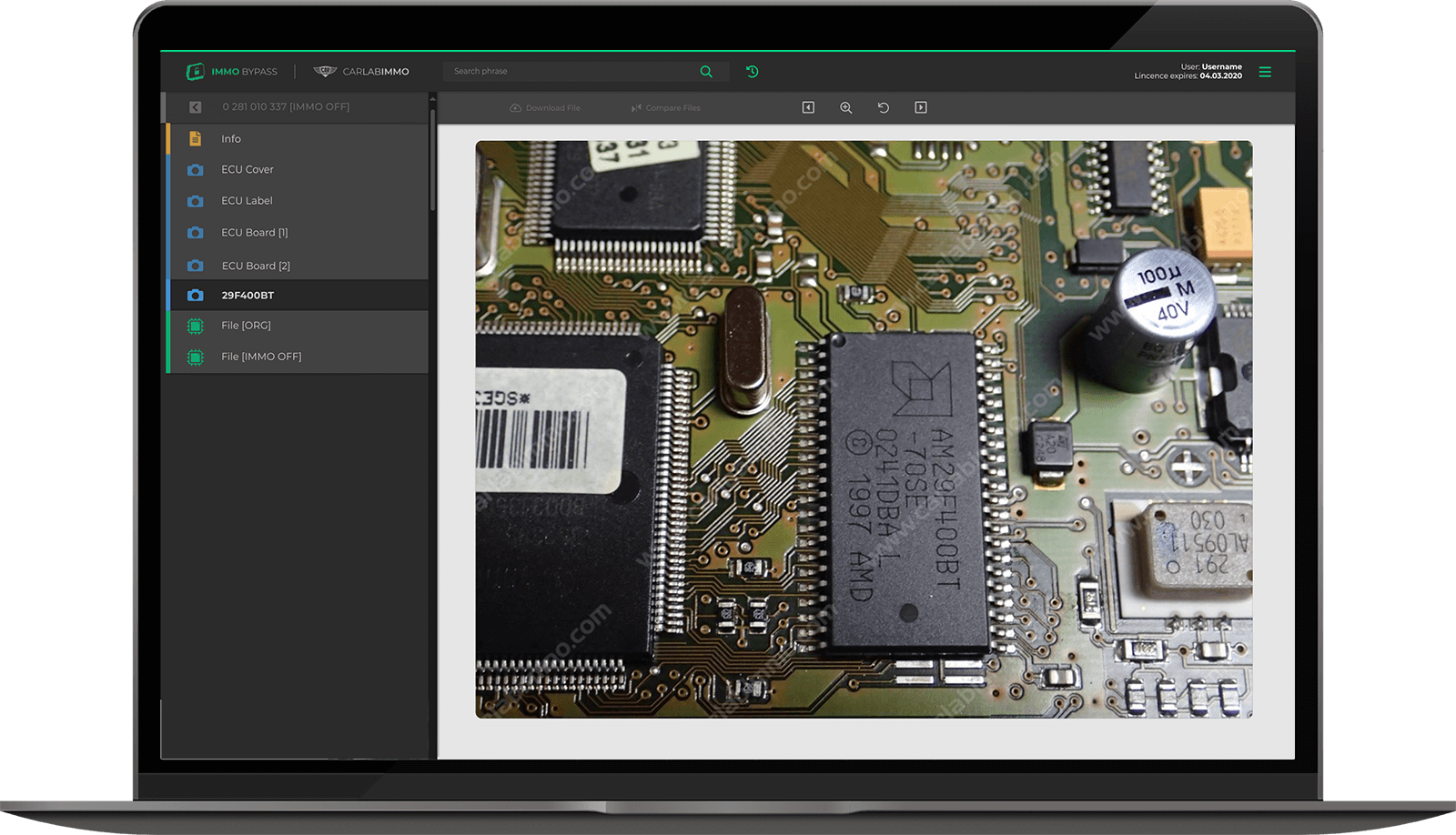The height and width of the screenshot is (835, 1456).
Task: Click the compare icon beside Compare Files
Action: click(x=636, y=108)
